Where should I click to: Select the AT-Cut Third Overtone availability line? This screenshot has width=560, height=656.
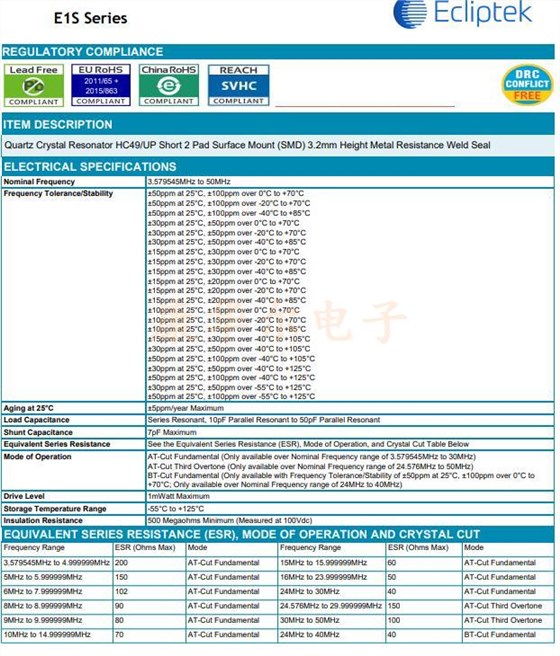(x=310, y=466)
